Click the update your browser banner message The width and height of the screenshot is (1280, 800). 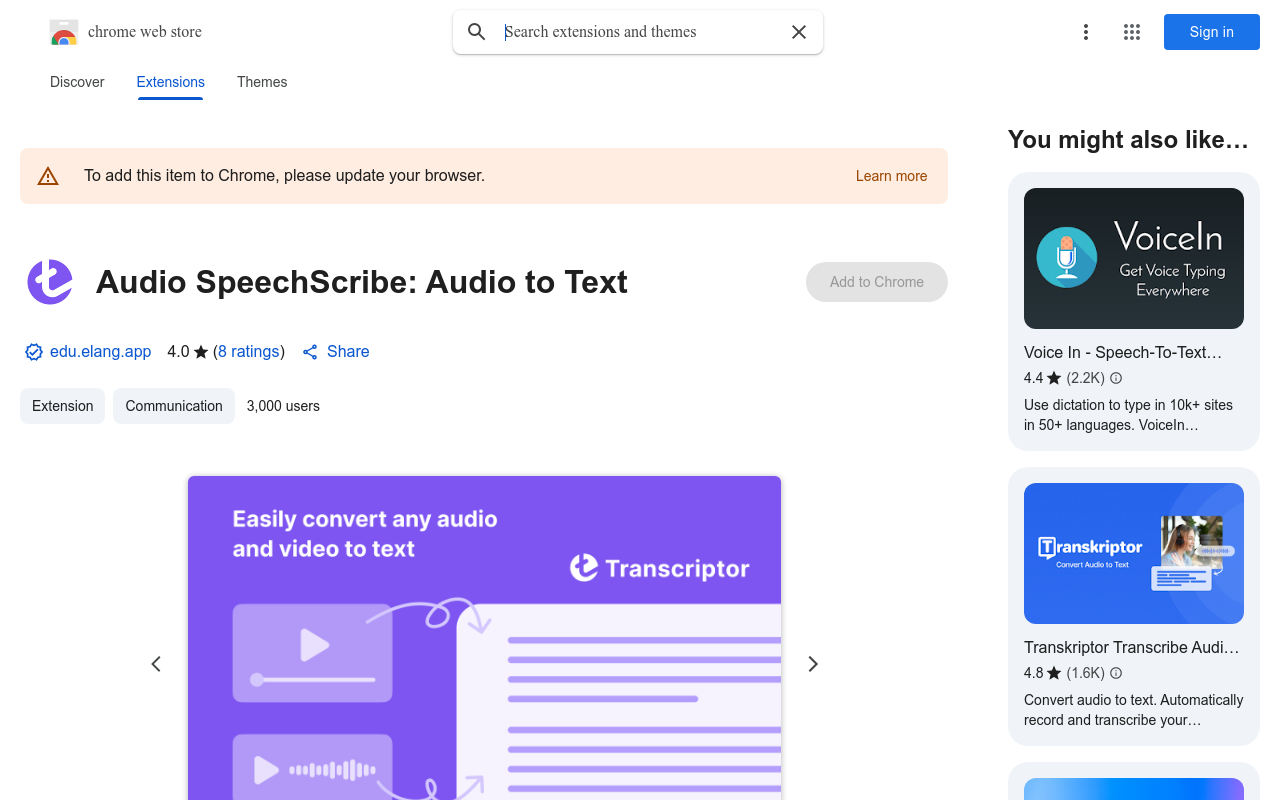click(x=284, y=176)
